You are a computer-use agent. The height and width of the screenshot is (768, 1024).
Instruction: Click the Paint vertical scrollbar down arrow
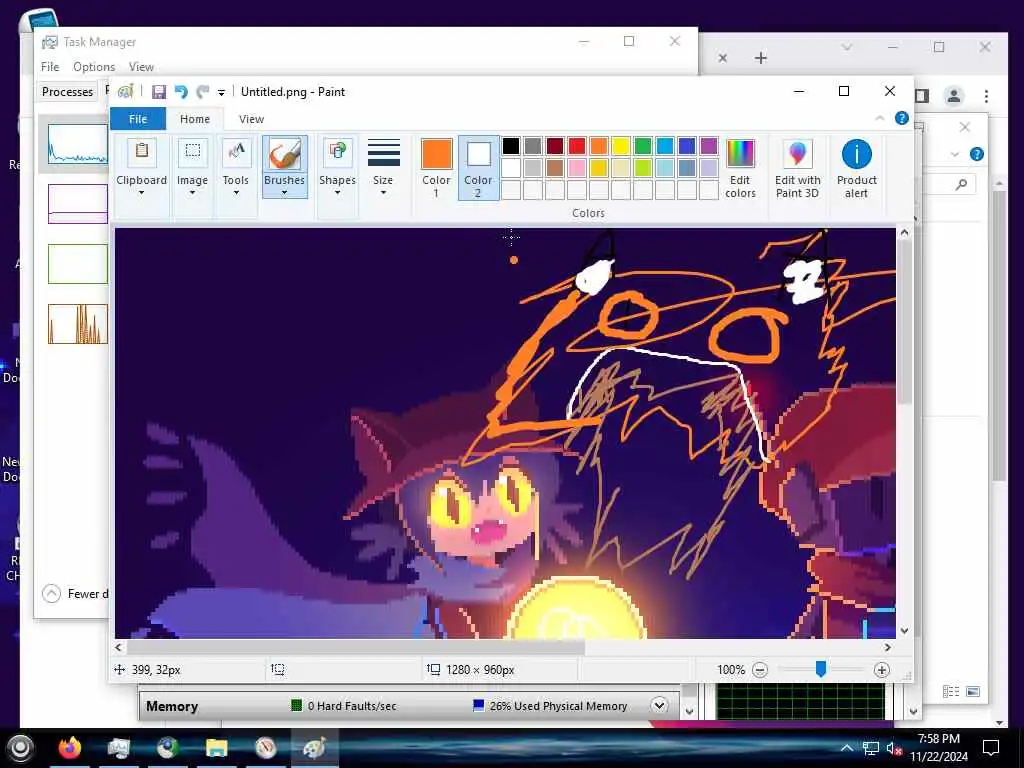pos(904,631)
